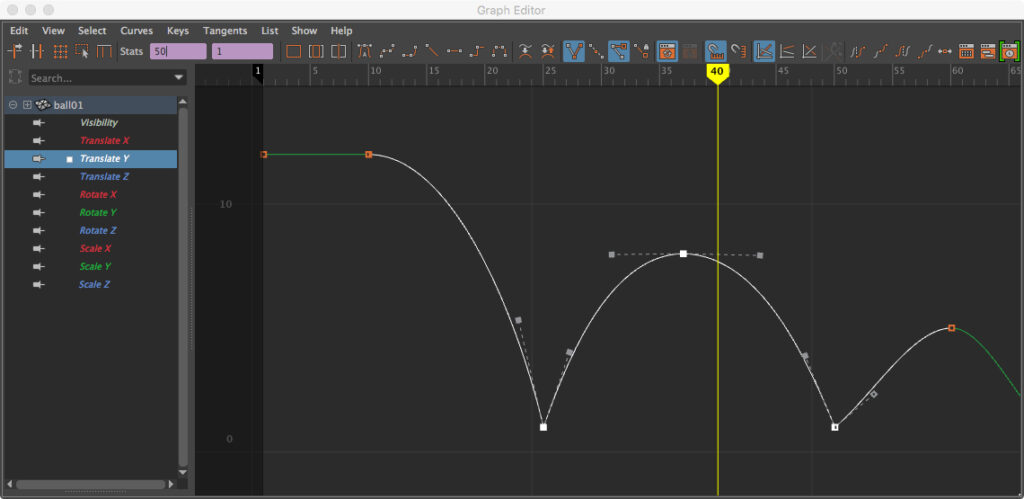
Task: Click the Stats frame field showing 50
Action: pyautogui.click(x=177, y=51)
